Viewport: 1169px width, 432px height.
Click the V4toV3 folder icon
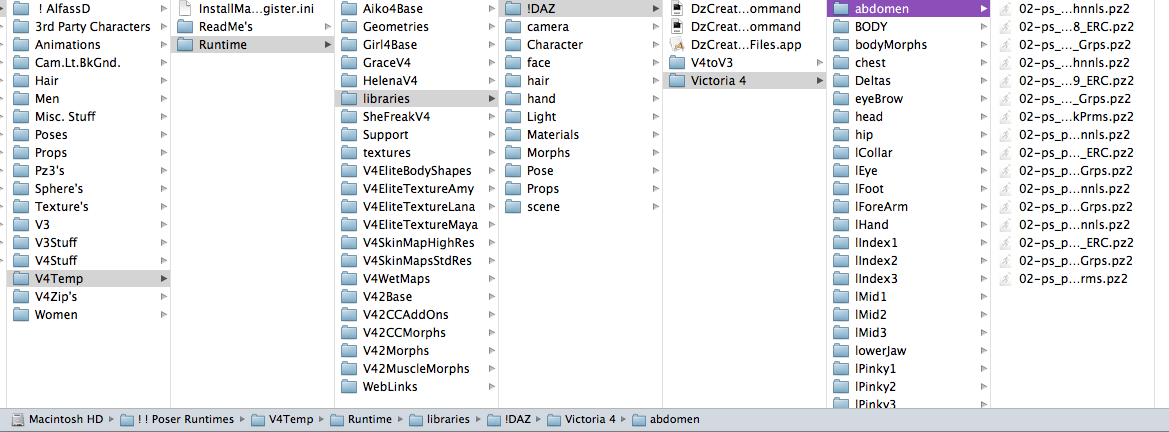tap(677, 63)
